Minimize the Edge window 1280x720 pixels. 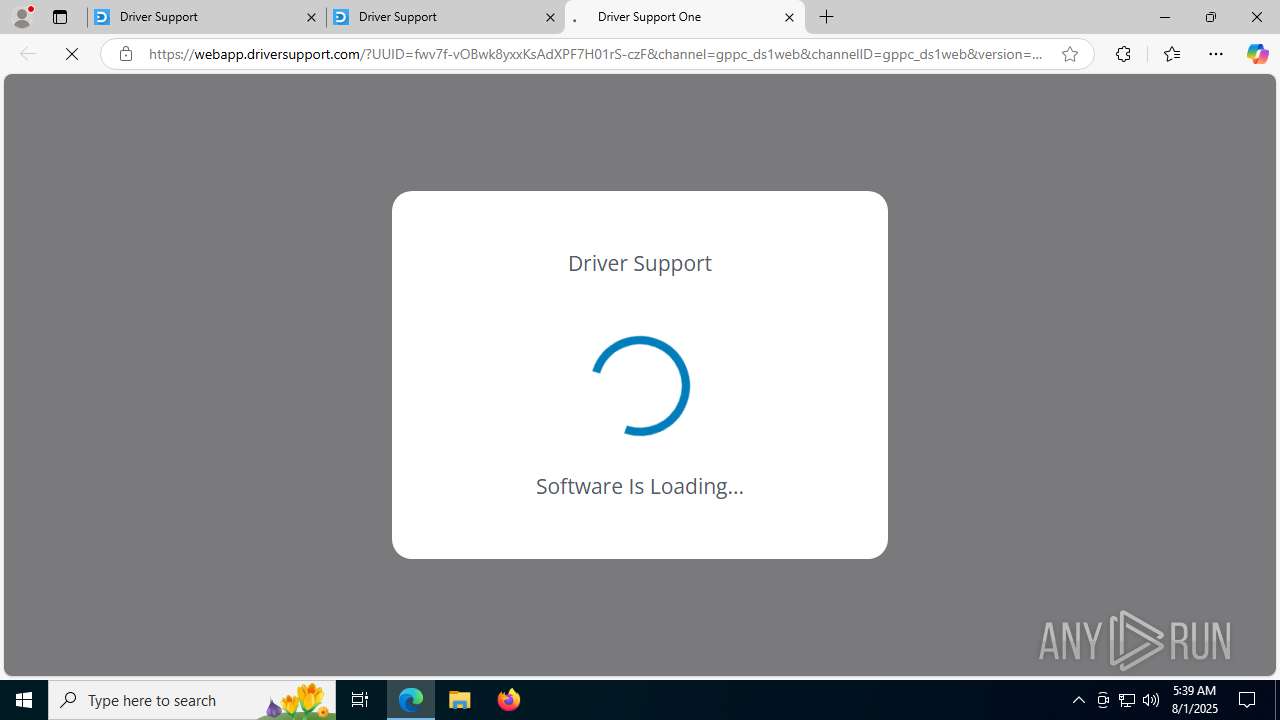coord(1165,17)
